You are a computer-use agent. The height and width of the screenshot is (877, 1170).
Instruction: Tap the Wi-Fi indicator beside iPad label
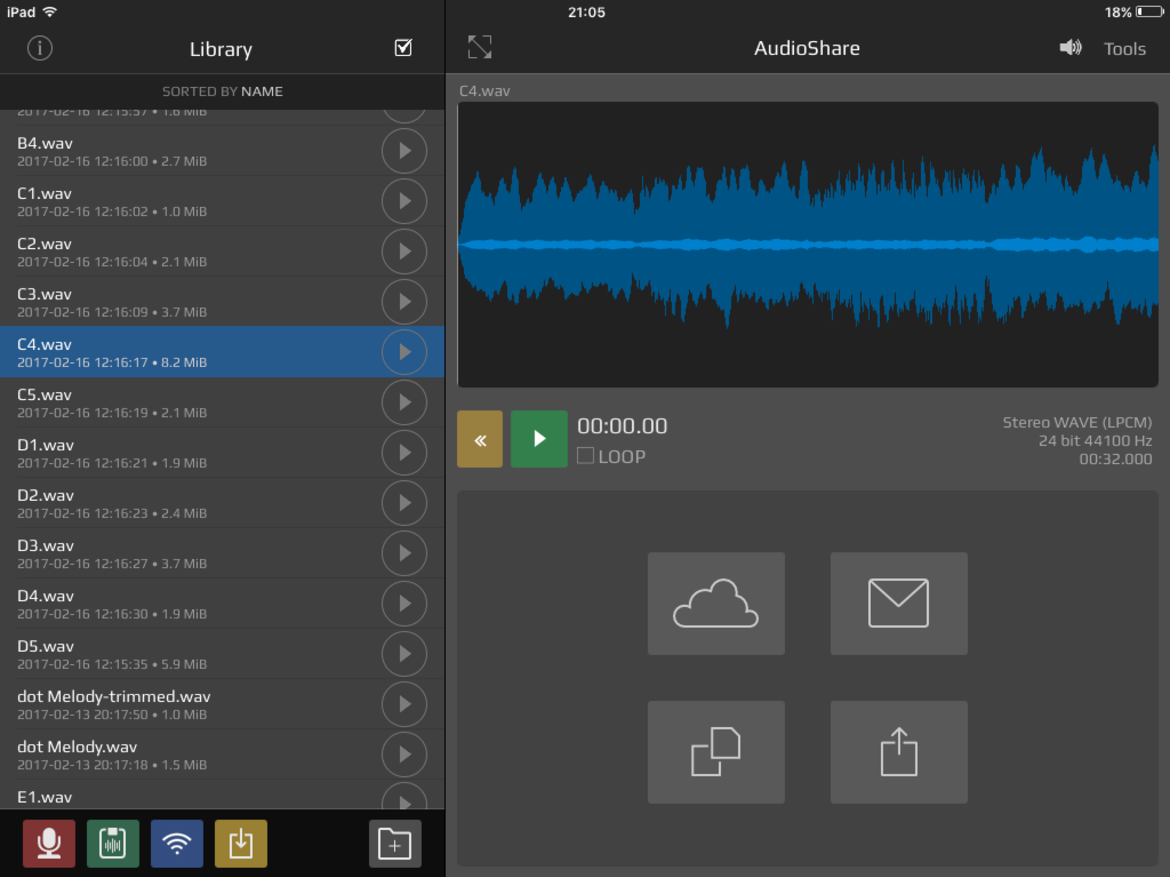pyautogui.click(x=50, y=12)
